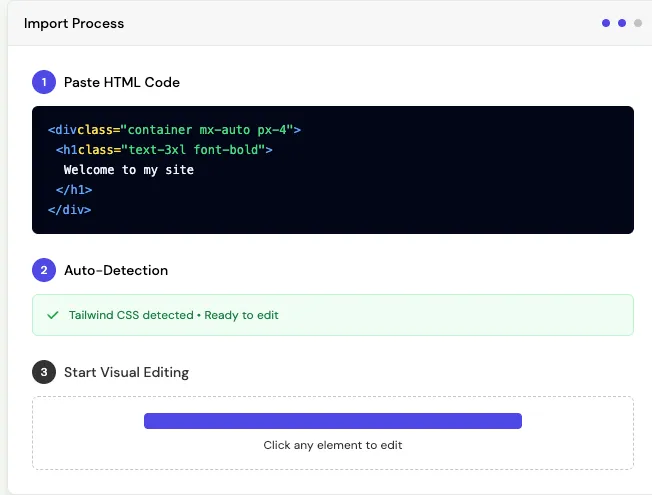Click the div class container code line
The height and width of the screenshot is (495, 652).
coord(174,130)
